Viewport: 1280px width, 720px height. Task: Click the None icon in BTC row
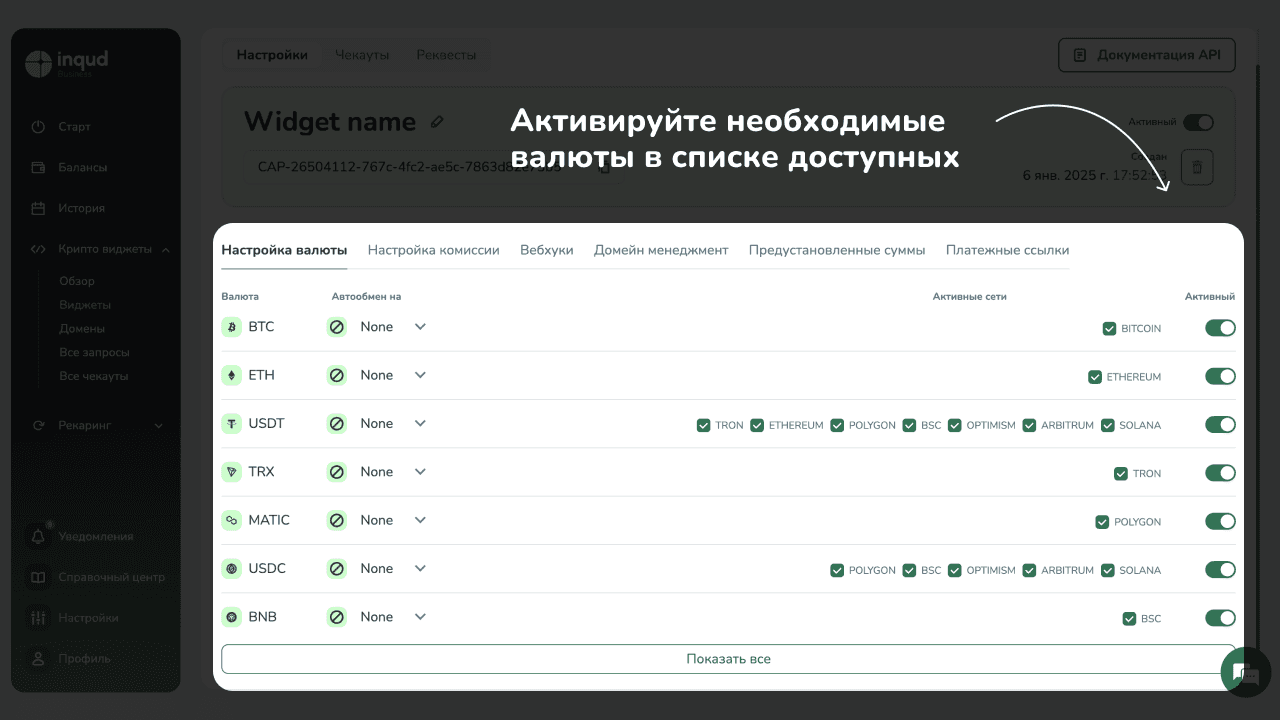pos(337,327)
